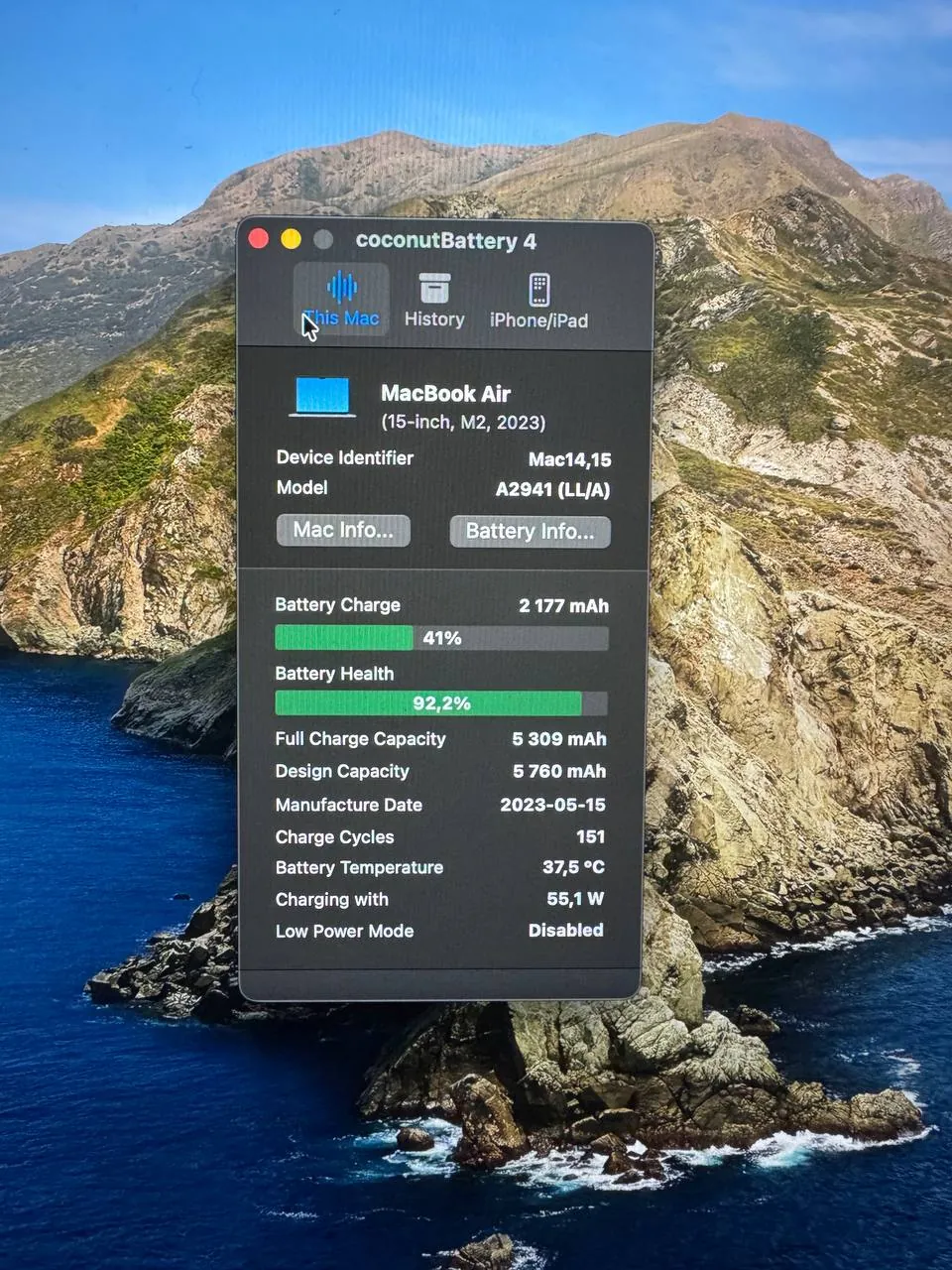
Task: Click the Design Capacity label
Action: (342, 771)
